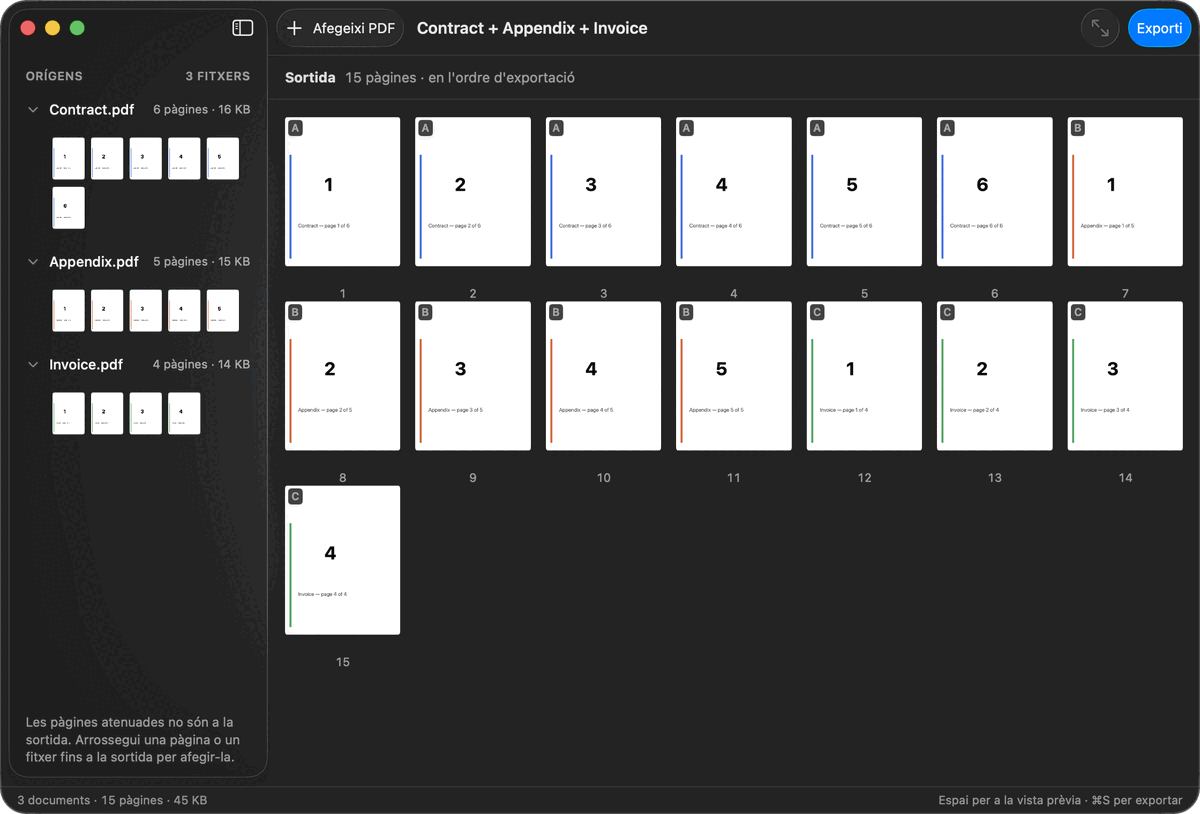Image resolution: width=1200 pixels, height=814 pixels.
Task: Select Invoice.pdf page 1 sidebar thumbnail
Action: (x=69, y=414)
